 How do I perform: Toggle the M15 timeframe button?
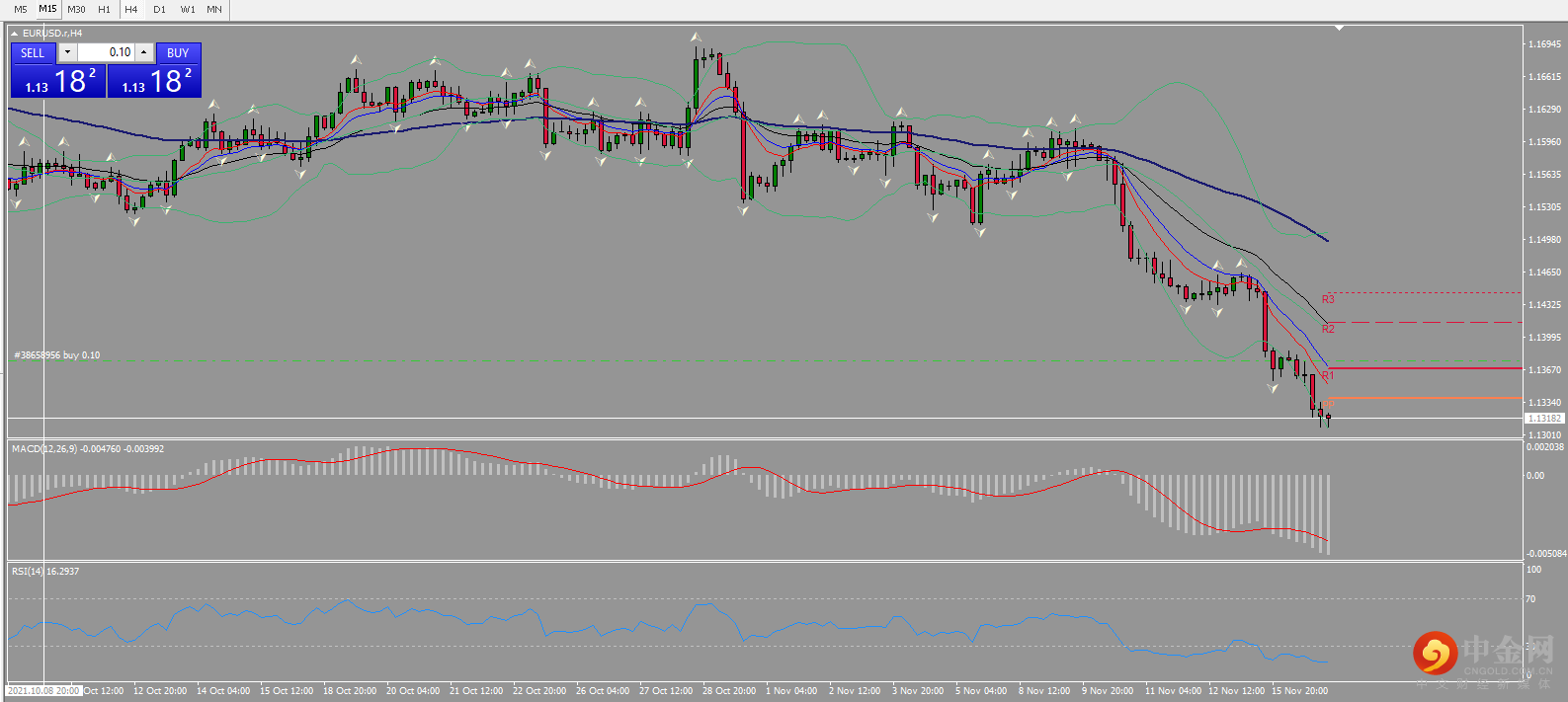47,9
